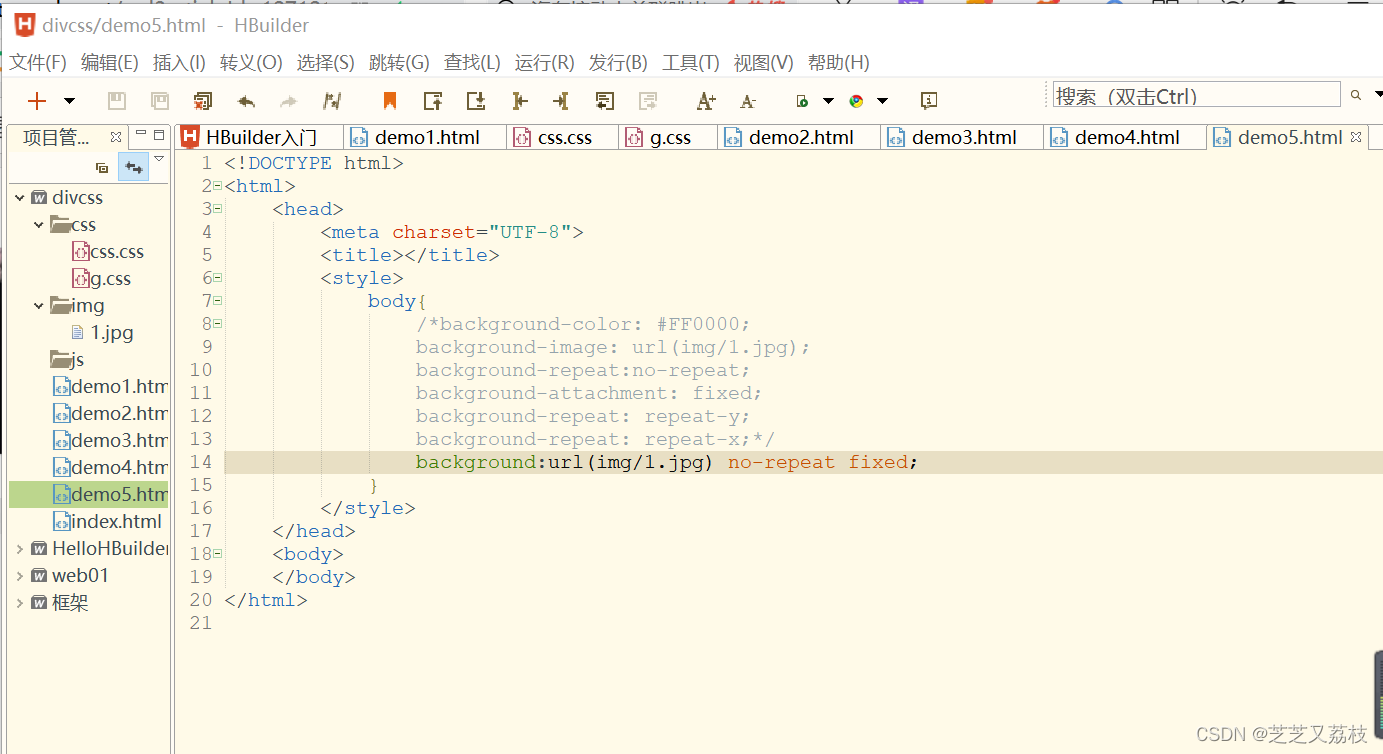Collapse the img folder
This screenshot has height=754, width=1383.
tap(39, 306)
